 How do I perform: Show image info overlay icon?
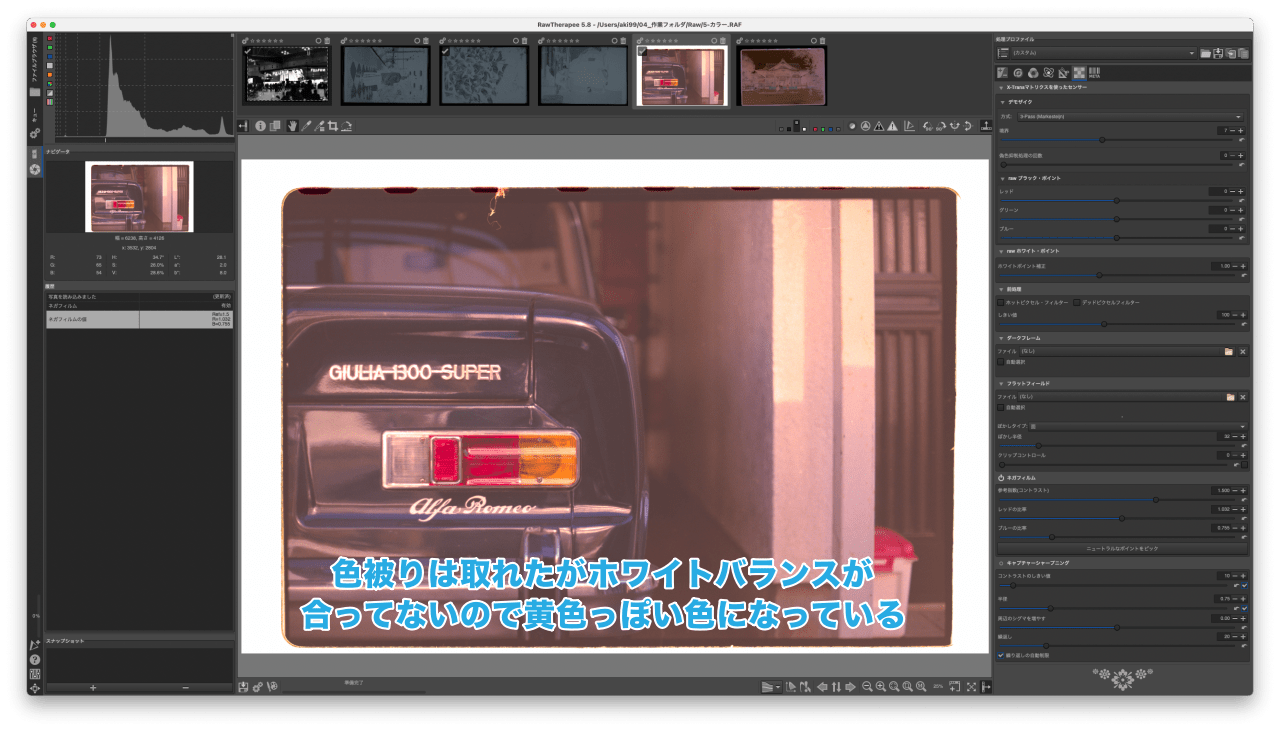tap(260, 126)
